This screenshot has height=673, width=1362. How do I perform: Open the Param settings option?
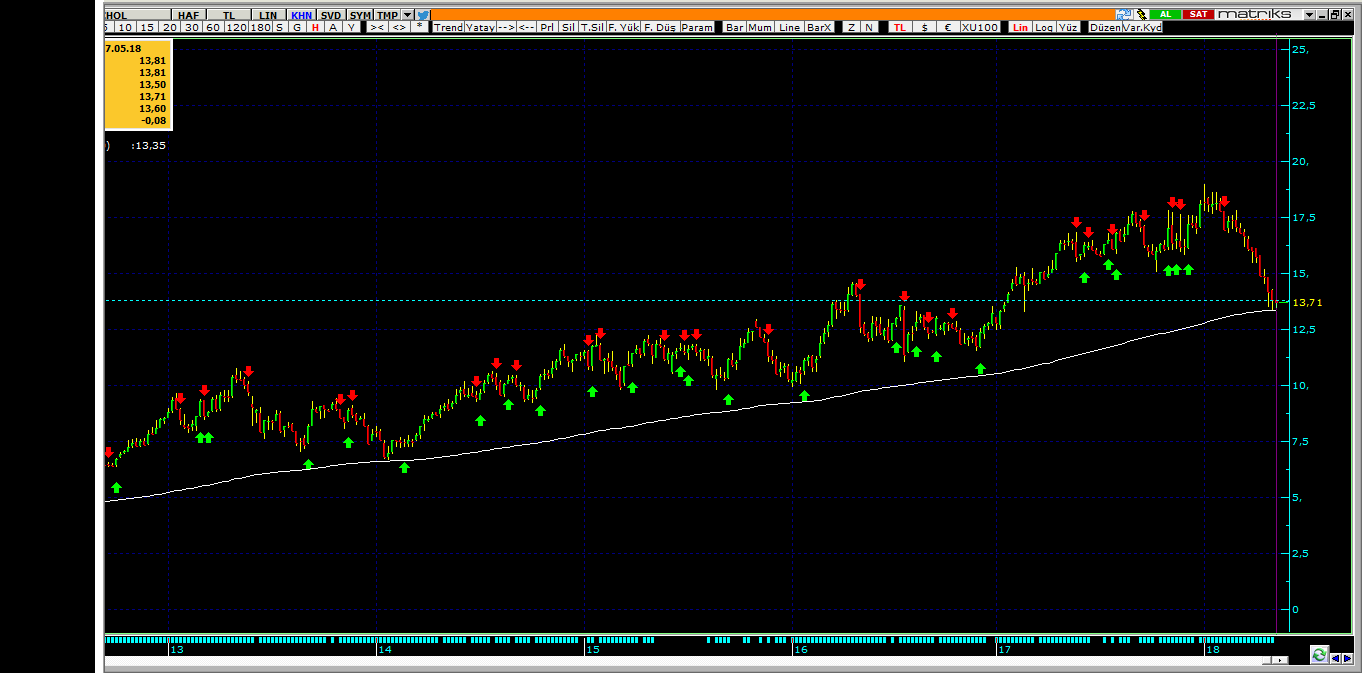(x=697, y=27)
